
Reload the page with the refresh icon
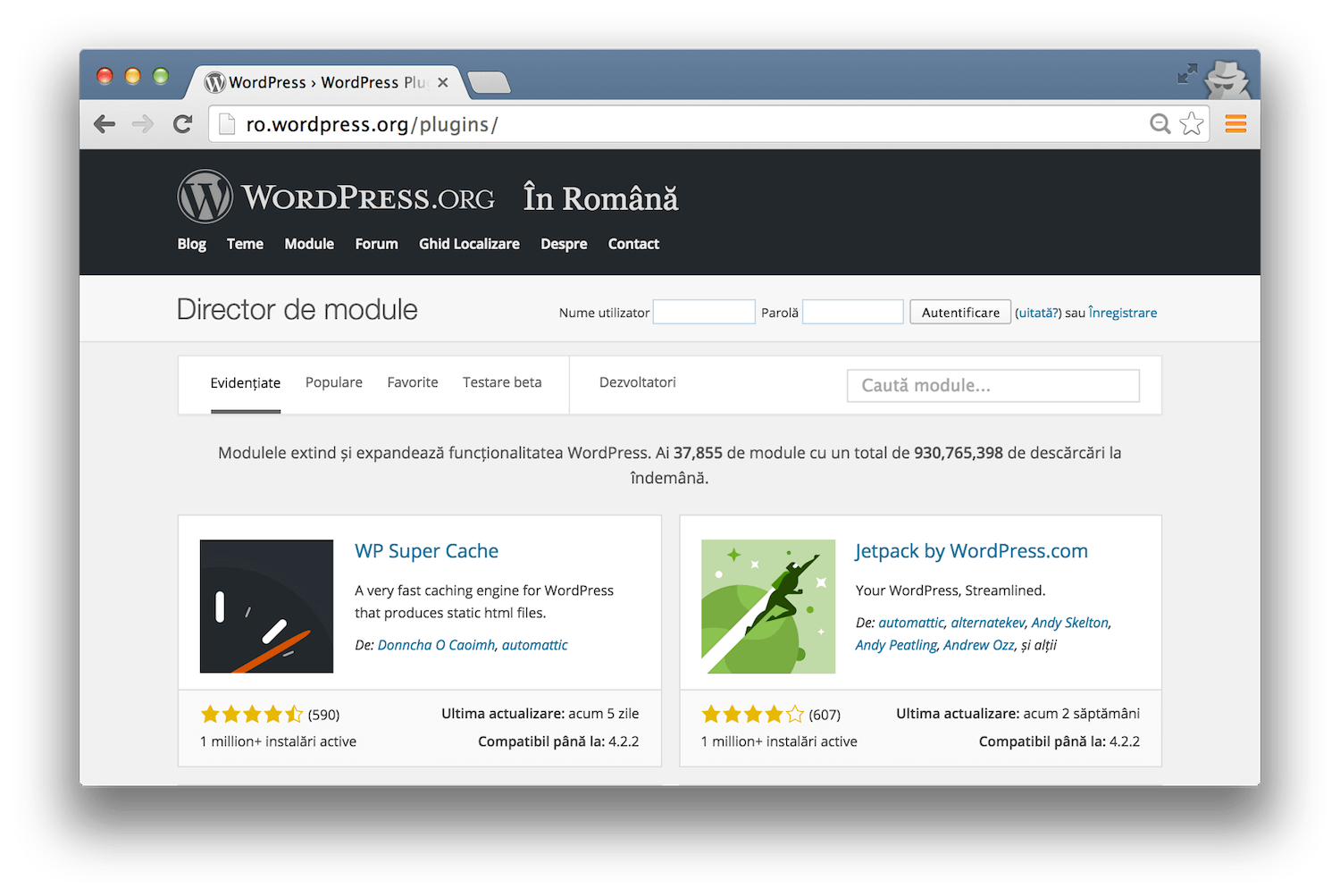click(x=183, y=124)
